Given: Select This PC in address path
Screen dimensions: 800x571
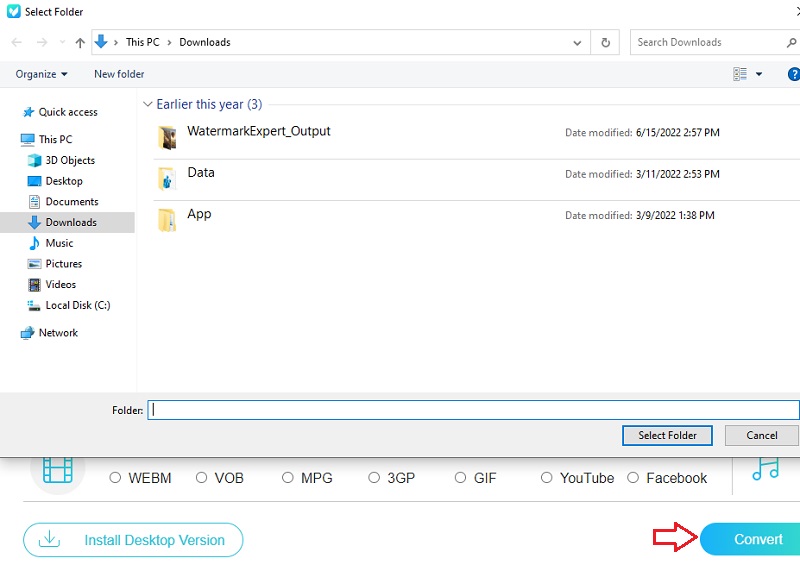Looking at the screenshot, I should tap(142, 42).
